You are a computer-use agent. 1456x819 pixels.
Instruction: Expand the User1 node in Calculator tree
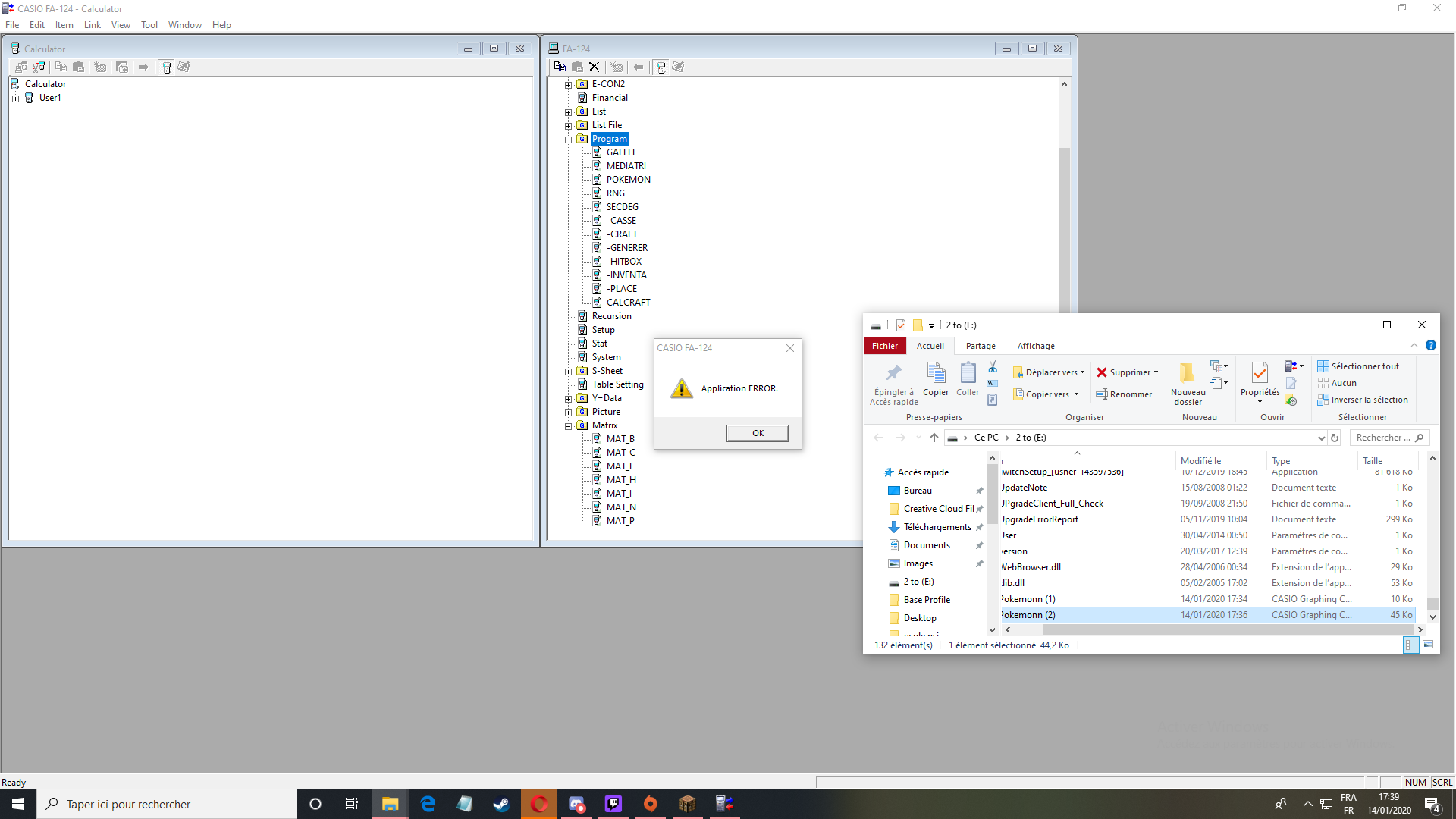[x=15, y=98]
